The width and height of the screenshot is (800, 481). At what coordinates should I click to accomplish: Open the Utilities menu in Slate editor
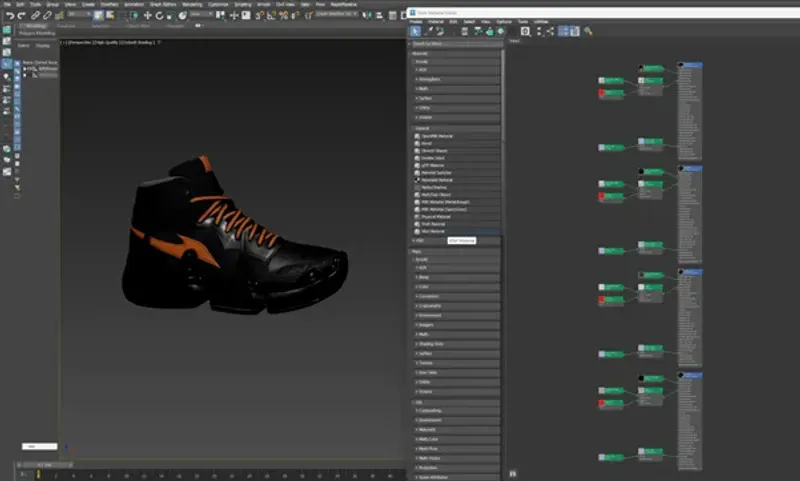click(x=541, y=21)
